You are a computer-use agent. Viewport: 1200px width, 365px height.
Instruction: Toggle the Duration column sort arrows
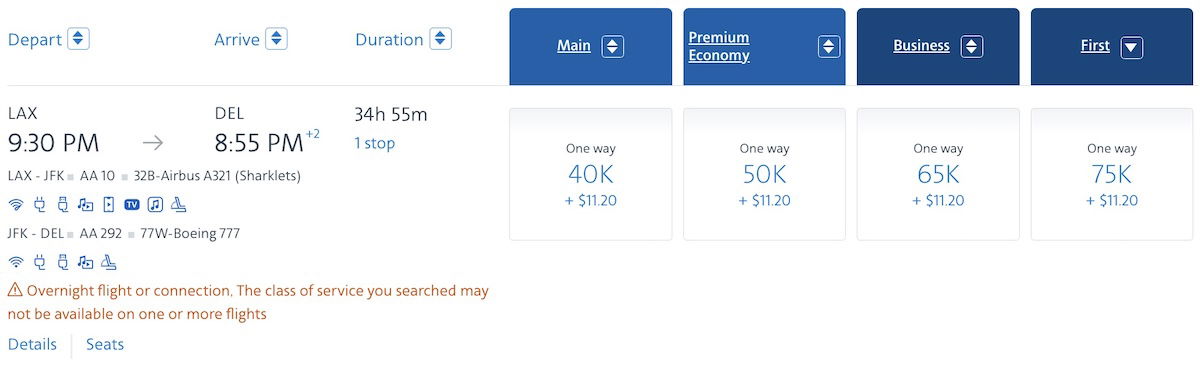440,39
